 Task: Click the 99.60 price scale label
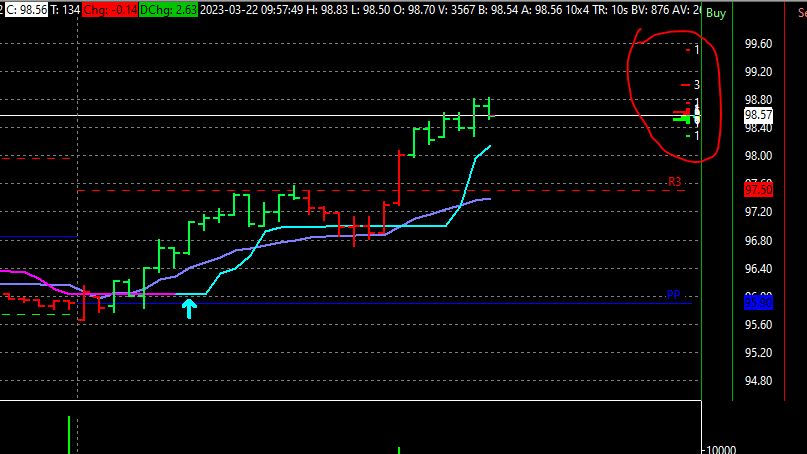point(759,44)
